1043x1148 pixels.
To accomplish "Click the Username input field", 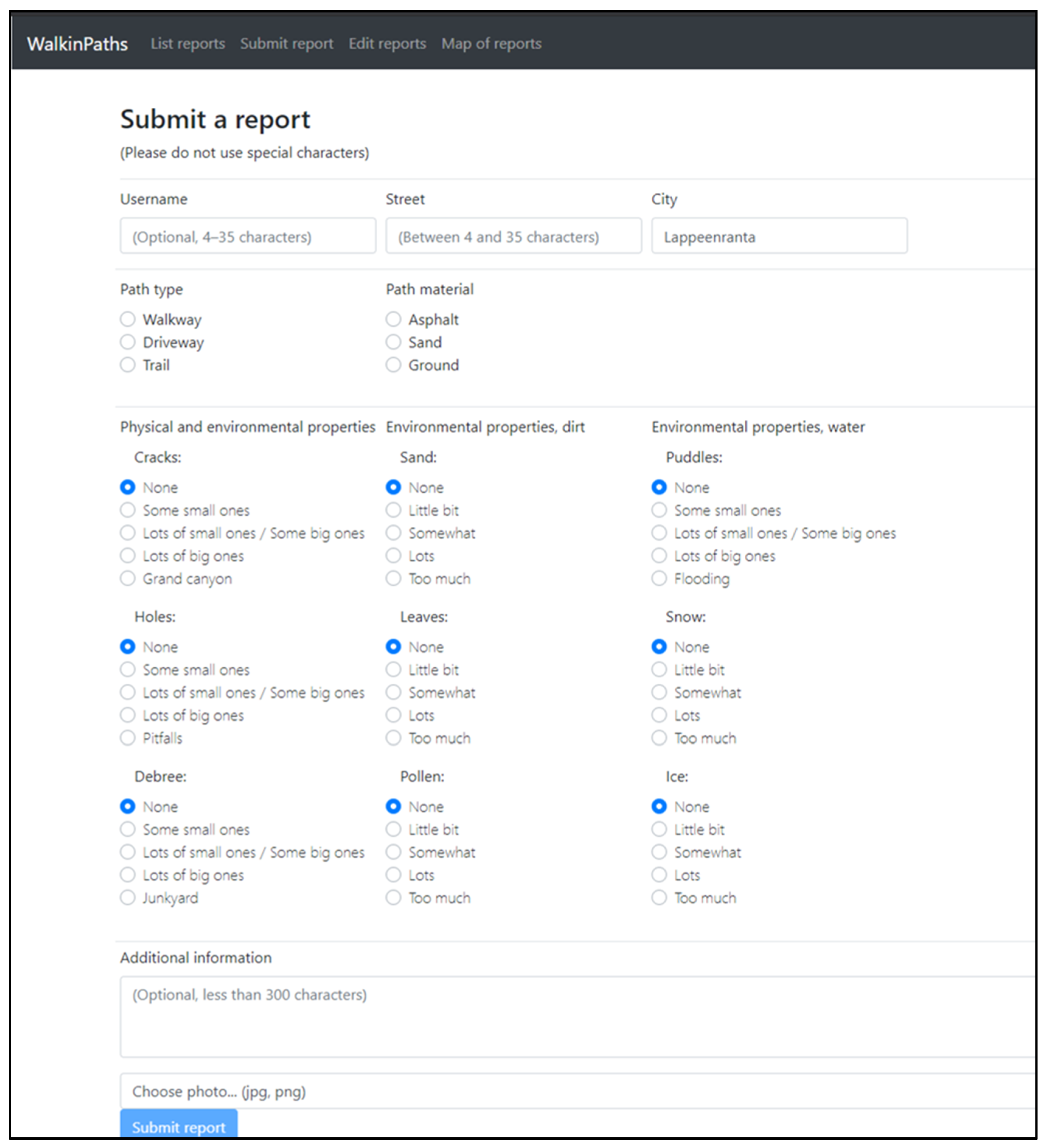I will pos(248,236).
